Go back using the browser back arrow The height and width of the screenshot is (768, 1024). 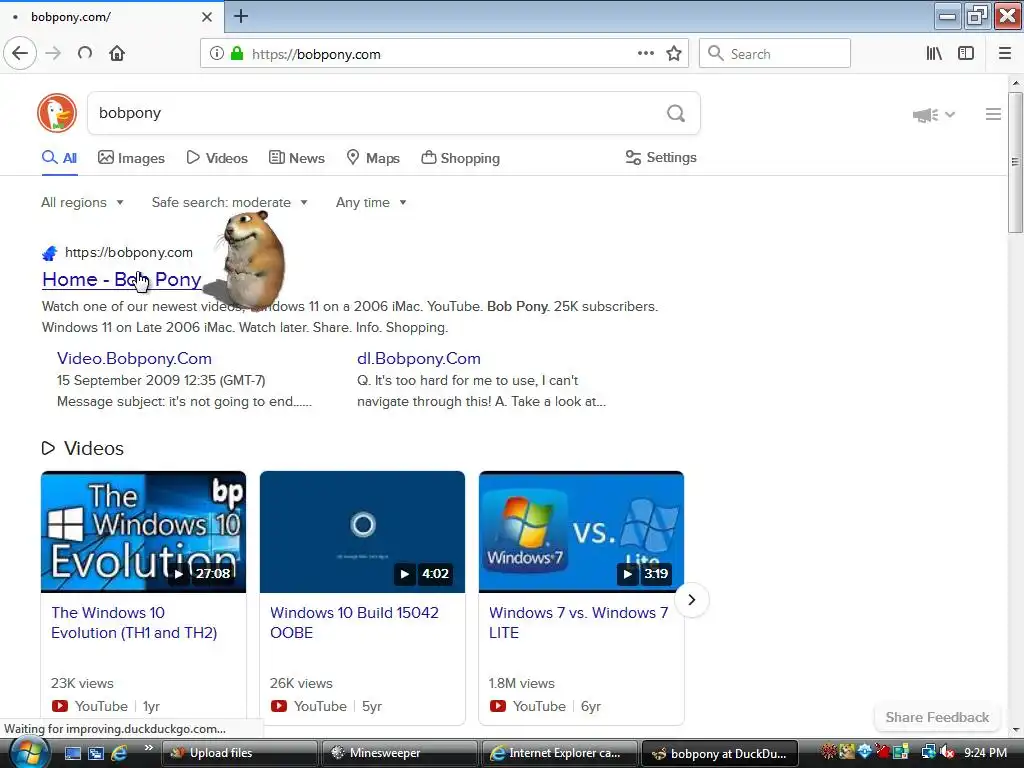pyautogui.click(x=20, y=53)
